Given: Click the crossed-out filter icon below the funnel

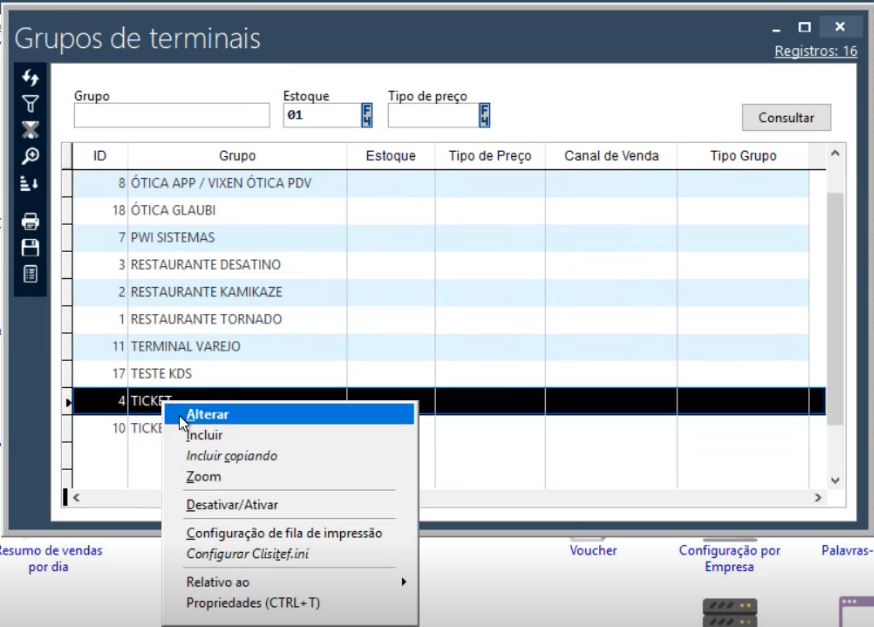Looking at the screenshot, I should pyautogui.click(x=30, y=129).
